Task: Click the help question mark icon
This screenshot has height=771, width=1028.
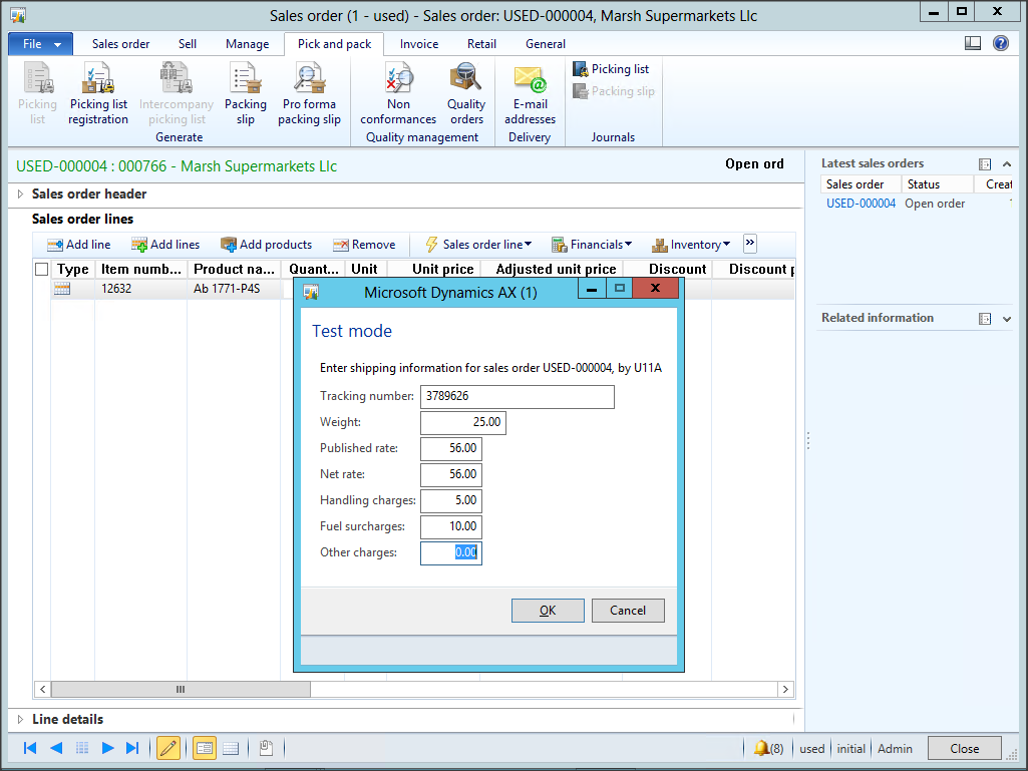Action: click(x=1001, y=43)
